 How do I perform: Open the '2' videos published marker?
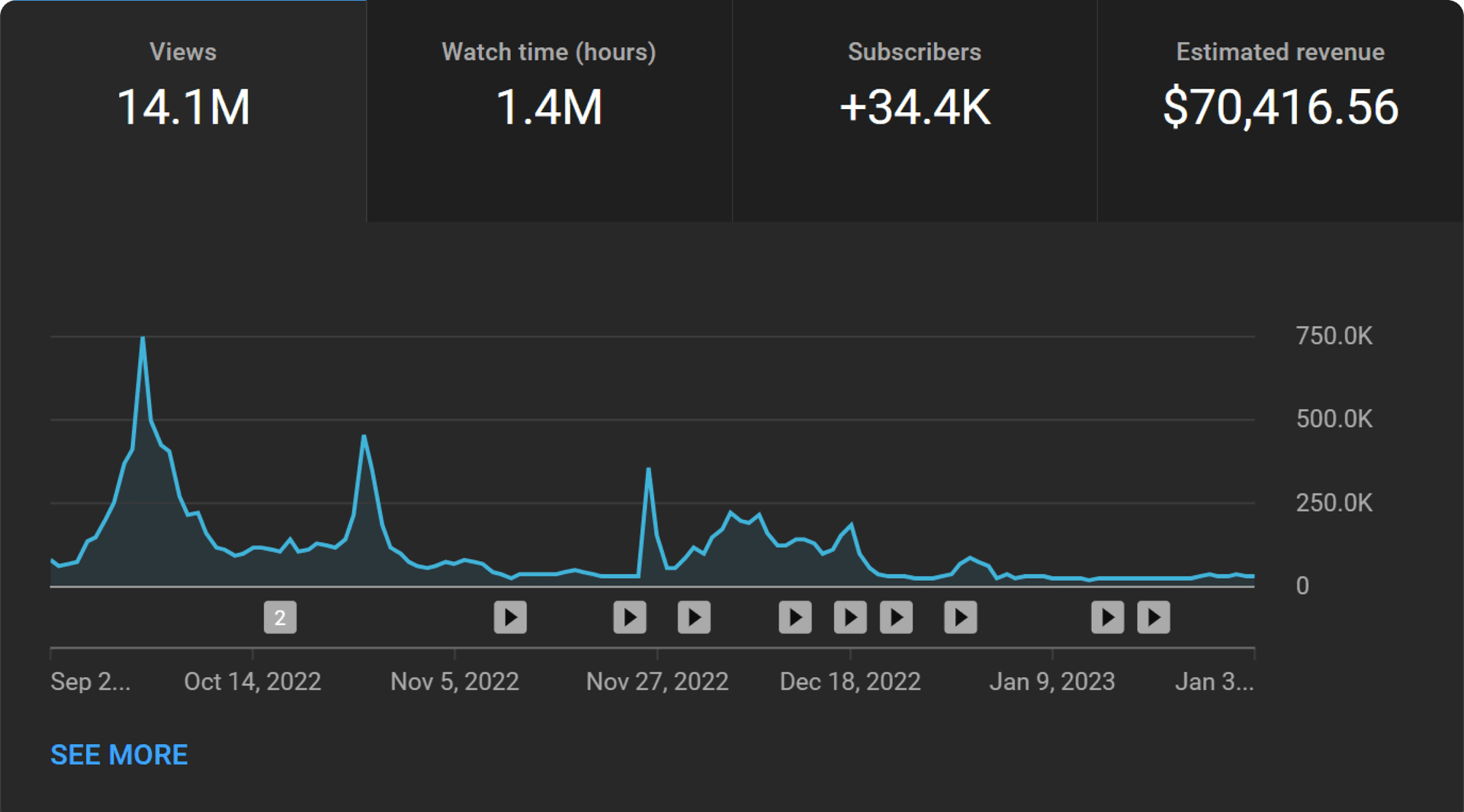click(280, 618)
